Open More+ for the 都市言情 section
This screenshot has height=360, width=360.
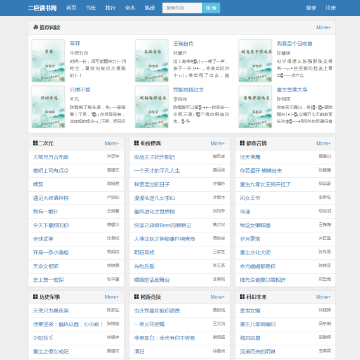coord(323,143)
